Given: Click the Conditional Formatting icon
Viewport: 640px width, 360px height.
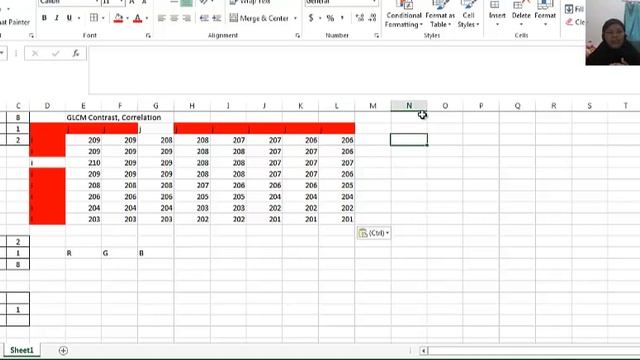Looking at the screenshot, I should pos(404,5).
